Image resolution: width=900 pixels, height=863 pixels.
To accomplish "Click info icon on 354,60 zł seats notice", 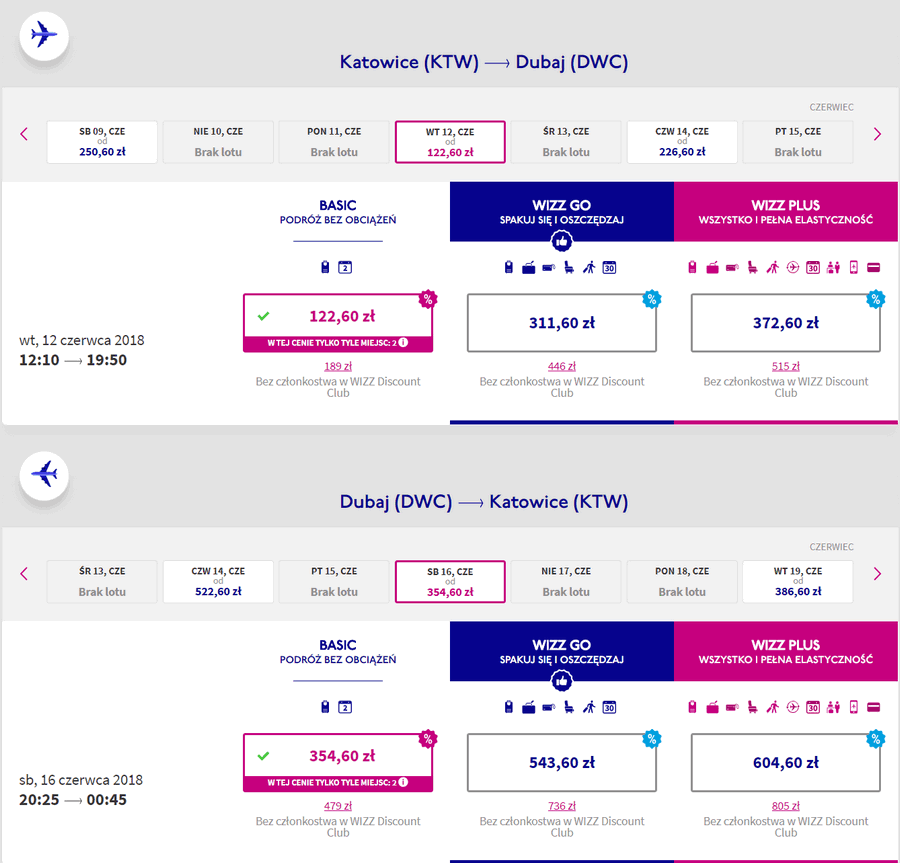I will pyautogui.click(x=404, y=782).
